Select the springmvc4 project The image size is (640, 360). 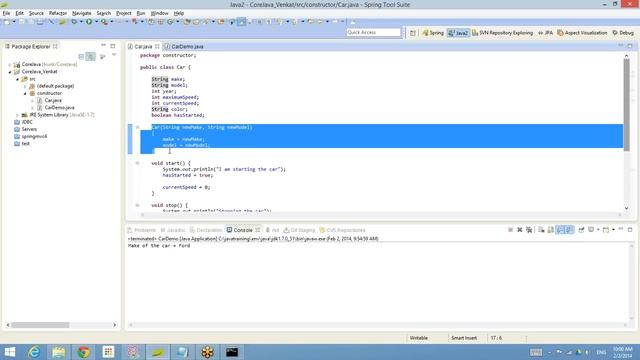(x=34, y=136)
